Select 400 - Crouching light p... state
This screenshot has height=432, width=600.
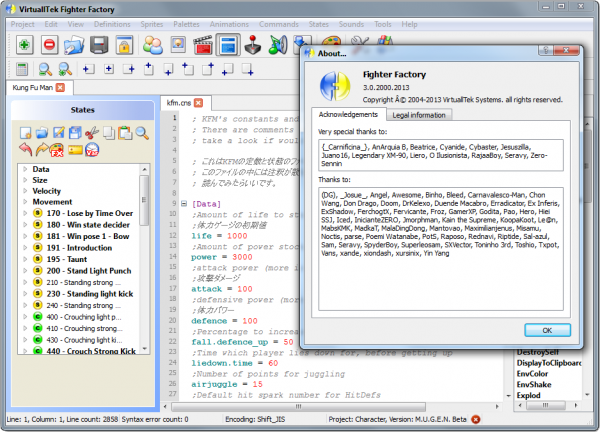84,317
